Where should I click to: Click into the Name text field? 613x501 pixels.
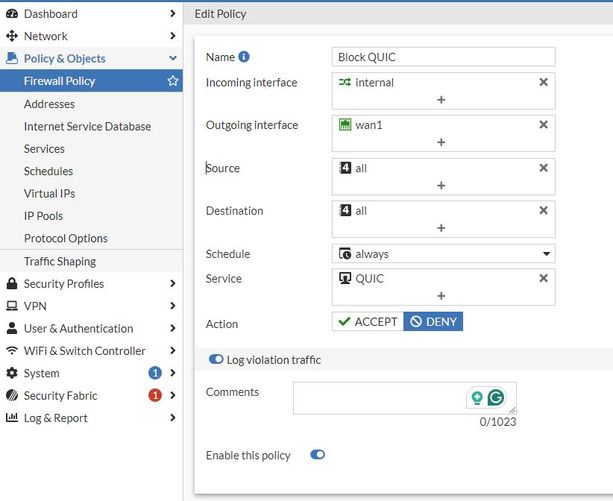click(443, 57)
